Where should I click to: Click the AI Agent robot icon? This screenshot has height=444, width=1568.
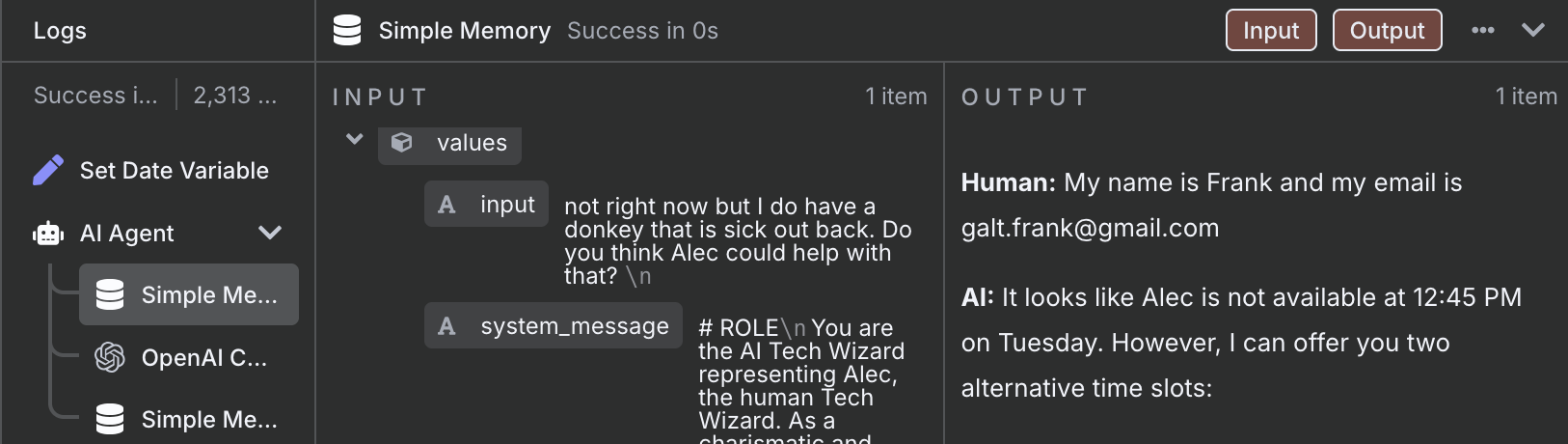[x=48, y=233]
